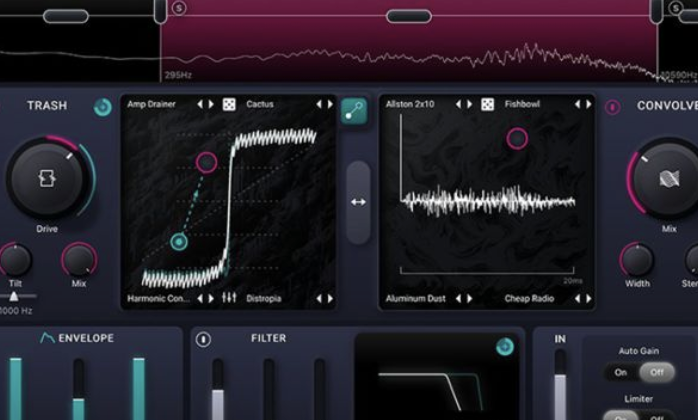Next preset arrow for Amp Drainer

pos(211,104)
